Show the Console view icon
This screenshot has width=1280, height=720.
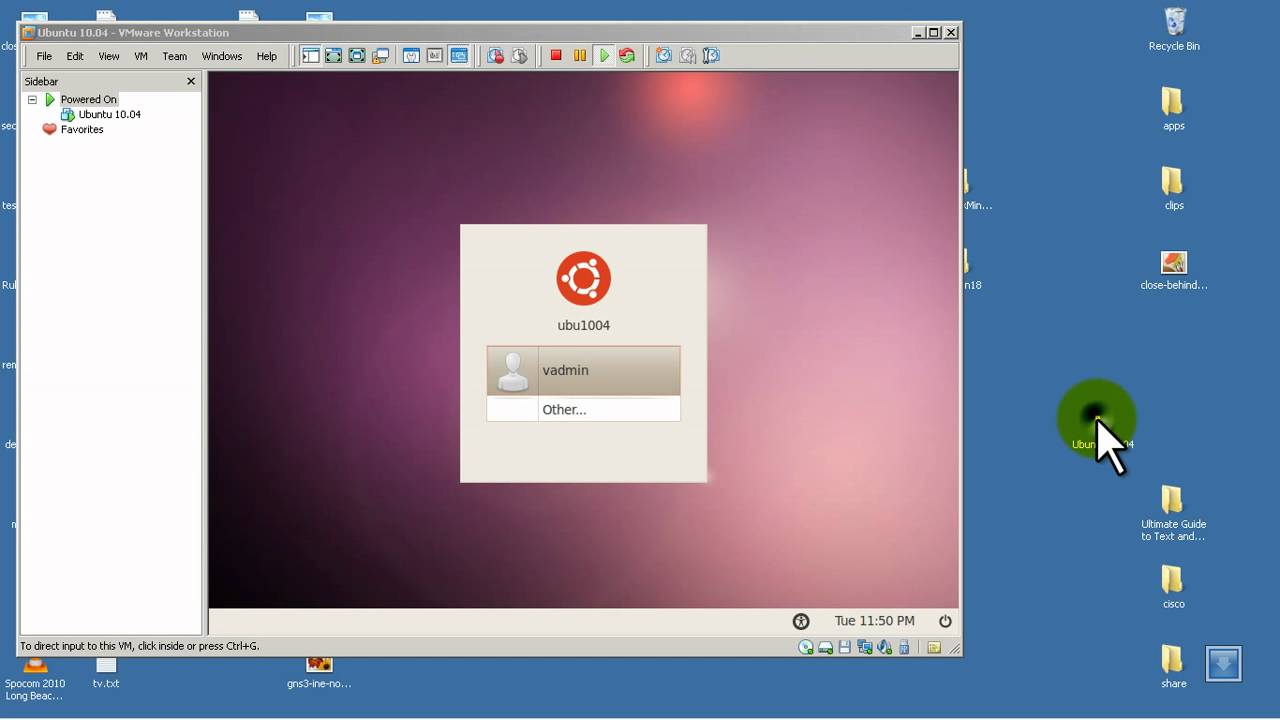tap(459, 56)
